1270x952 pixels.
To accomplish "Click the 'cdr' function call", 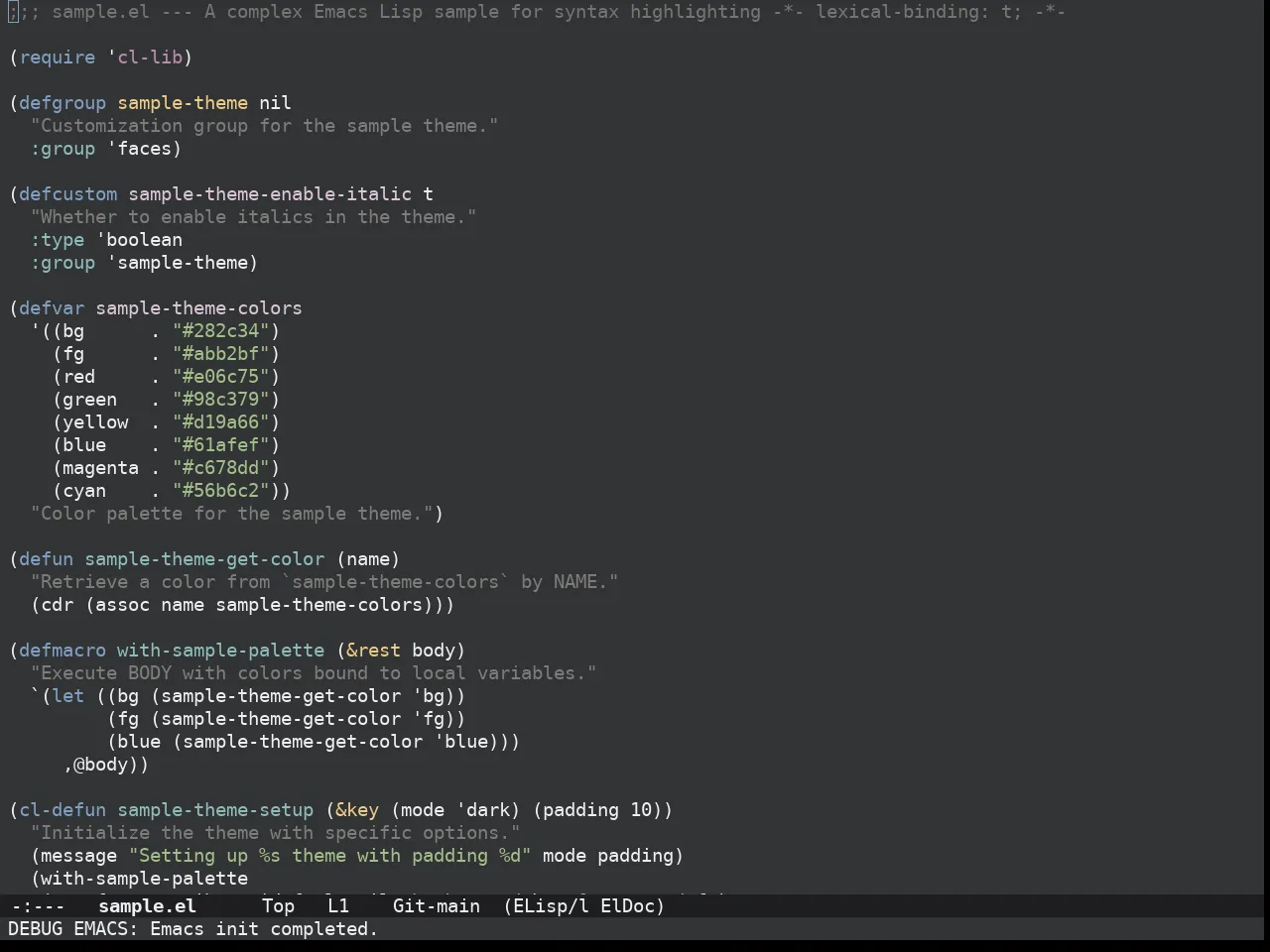I will pos(58,605).
